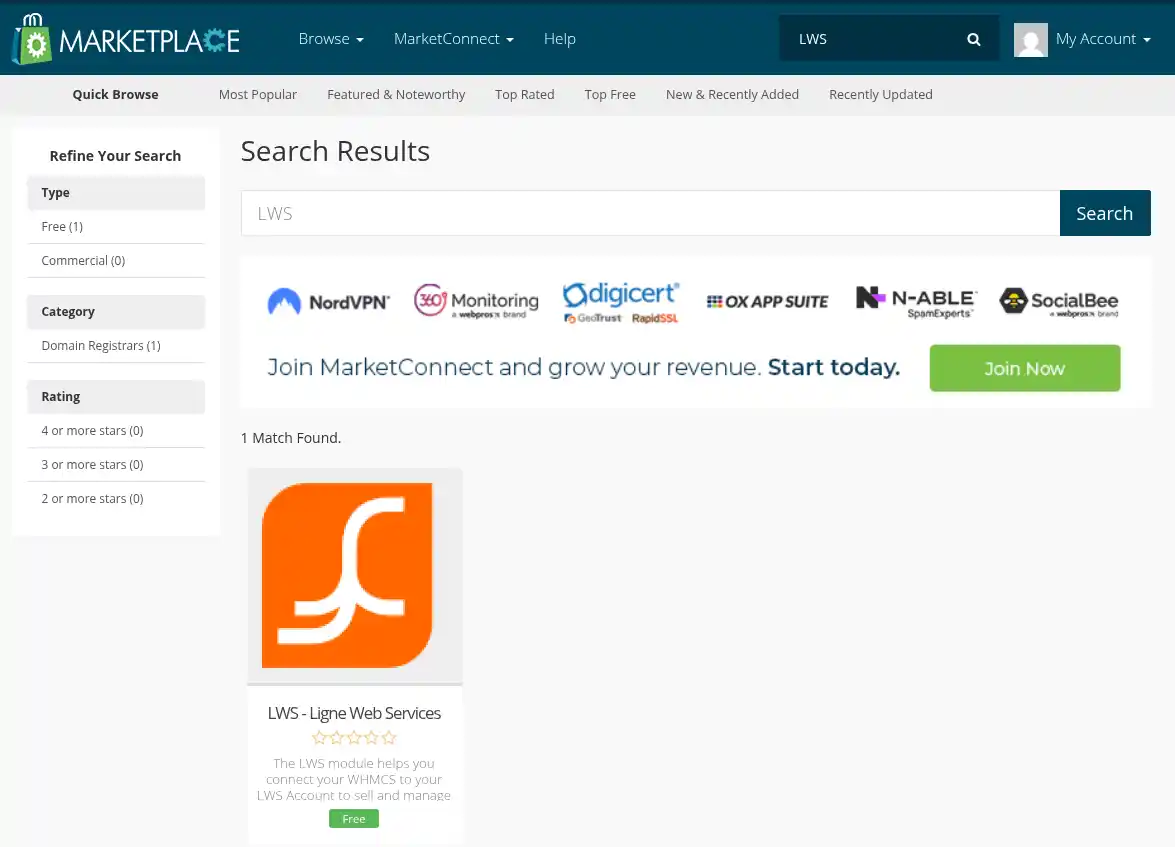Open the NordVPN partner logo

(x=328, y=301)
